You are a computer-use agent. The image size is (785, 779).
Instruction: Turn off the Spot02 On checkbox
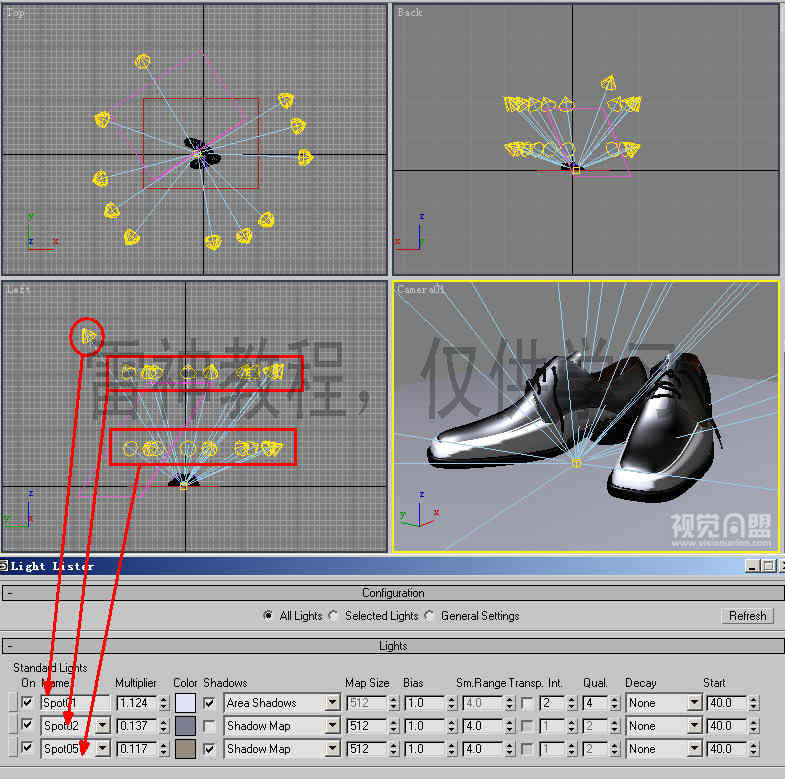pos(27,726)
